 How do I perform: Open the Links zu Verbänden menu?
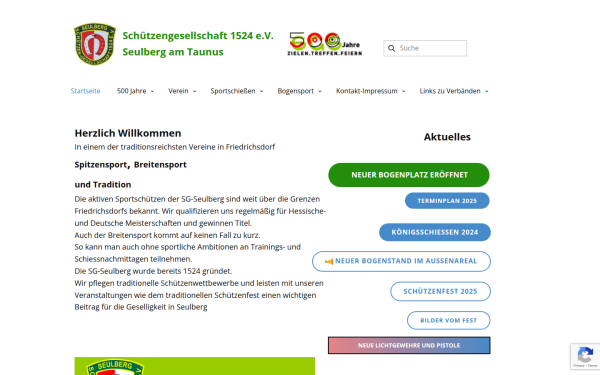coord(450,91)
